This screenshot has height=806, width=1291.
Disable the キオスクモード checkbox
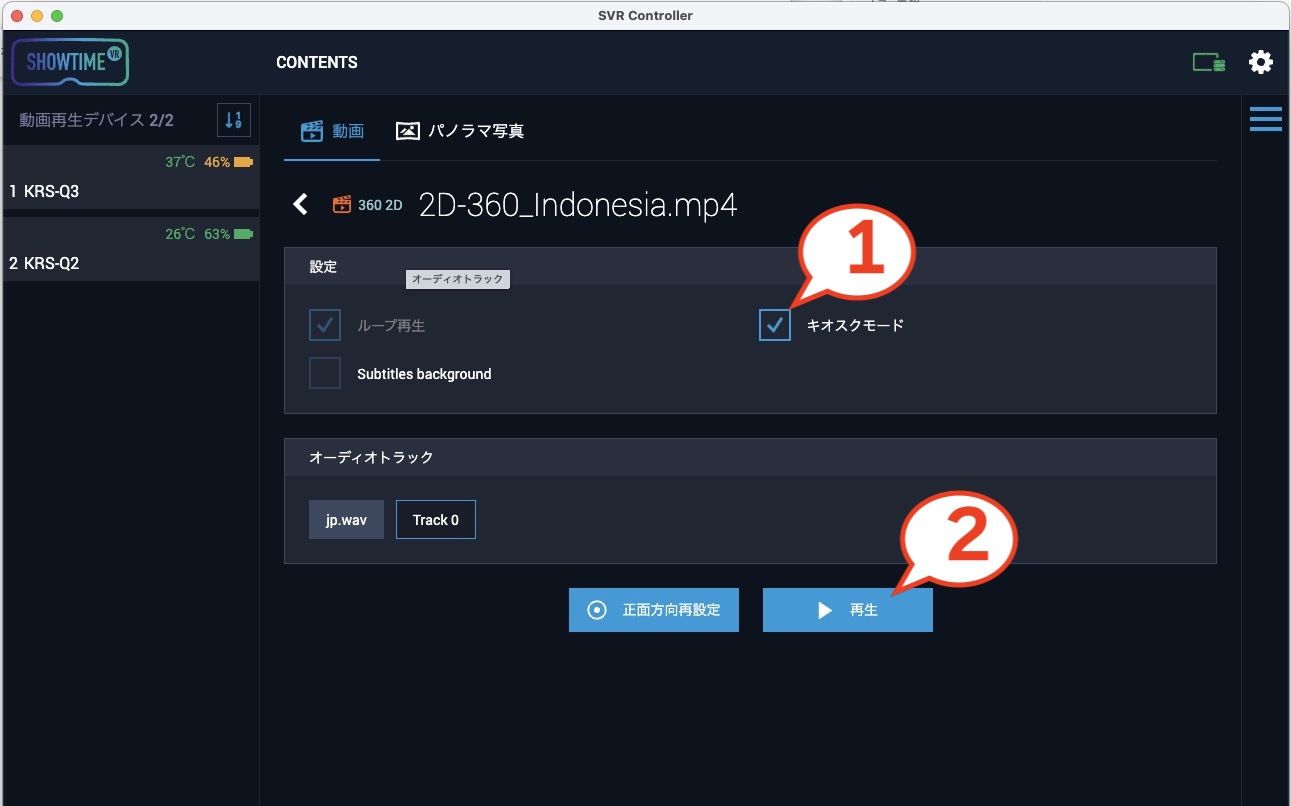click(775, 325)
